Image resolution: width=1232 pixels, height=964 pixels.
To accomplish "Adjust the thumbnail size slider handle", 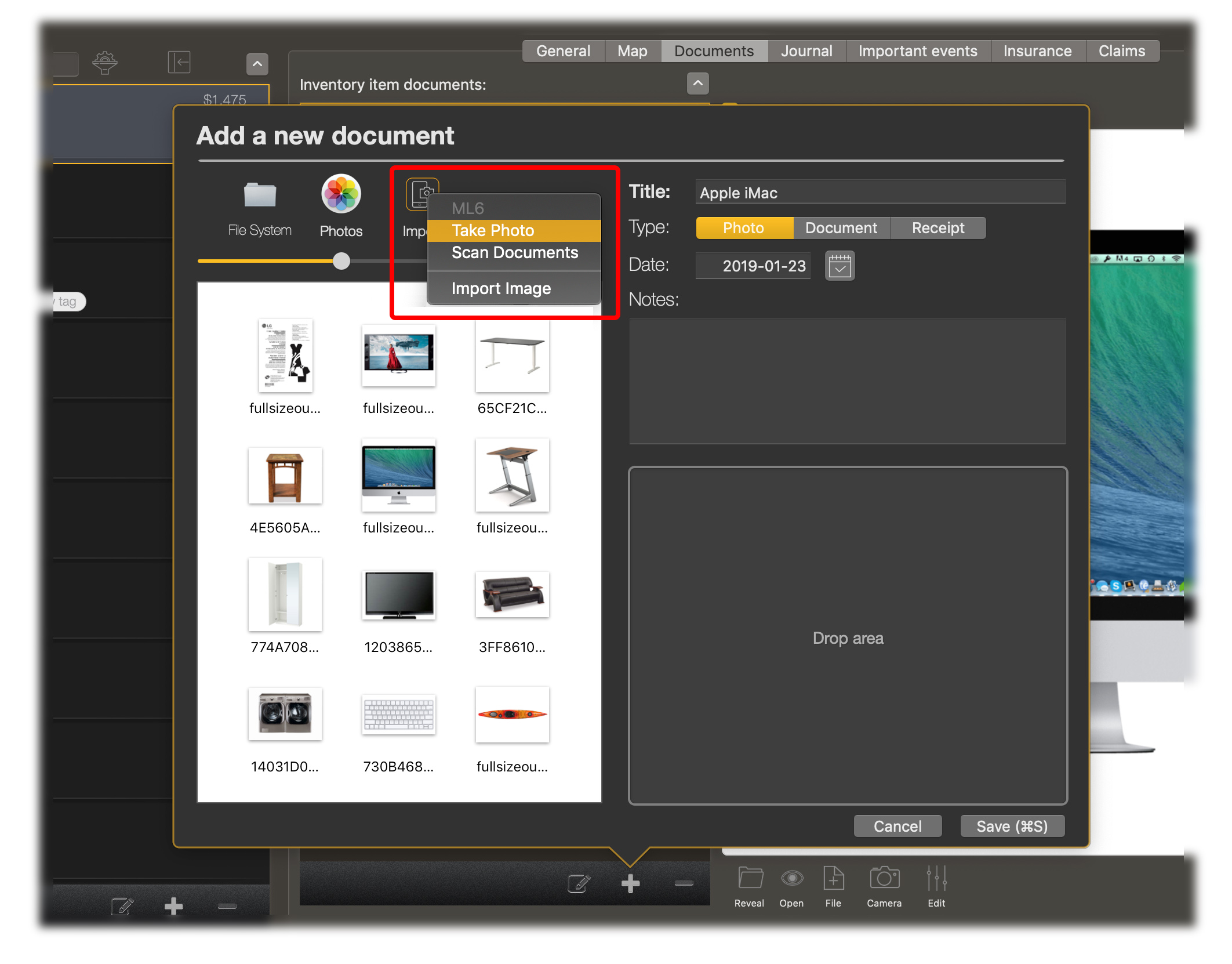I will point(341,261).
